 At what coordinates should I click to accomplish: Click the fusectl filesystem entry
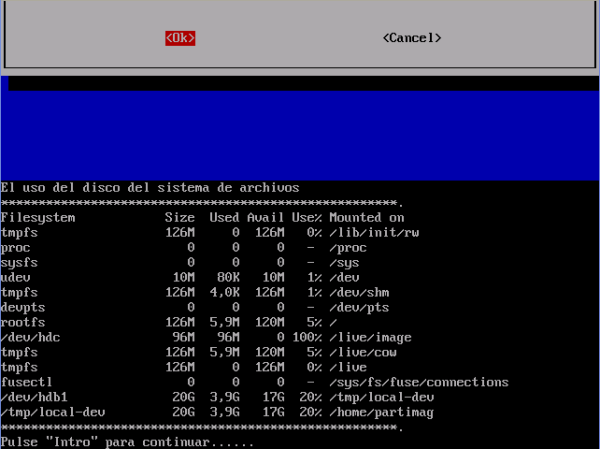[x=25, y=382]
